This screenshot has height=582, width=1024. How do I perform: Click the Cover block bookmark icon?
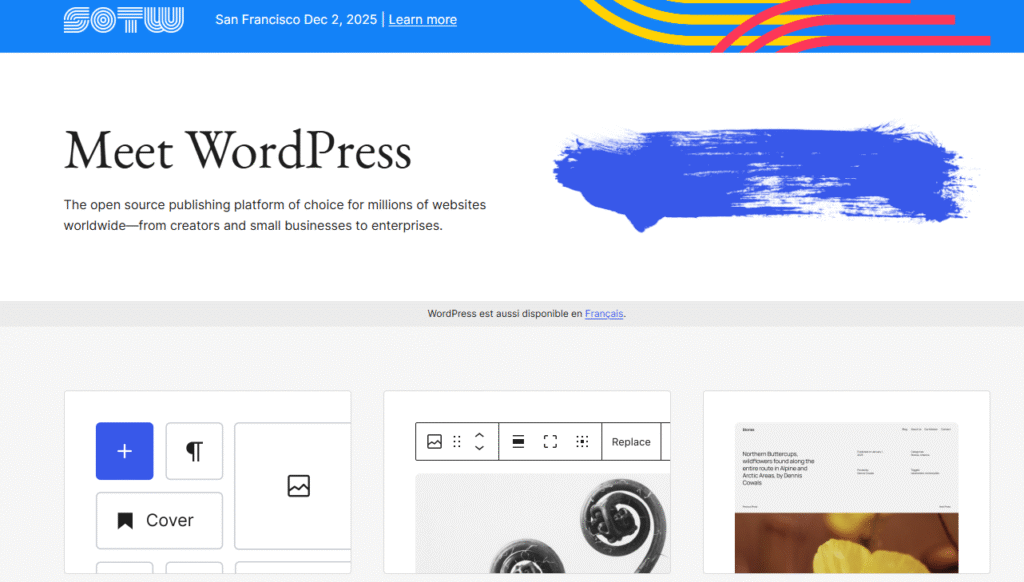125,520
